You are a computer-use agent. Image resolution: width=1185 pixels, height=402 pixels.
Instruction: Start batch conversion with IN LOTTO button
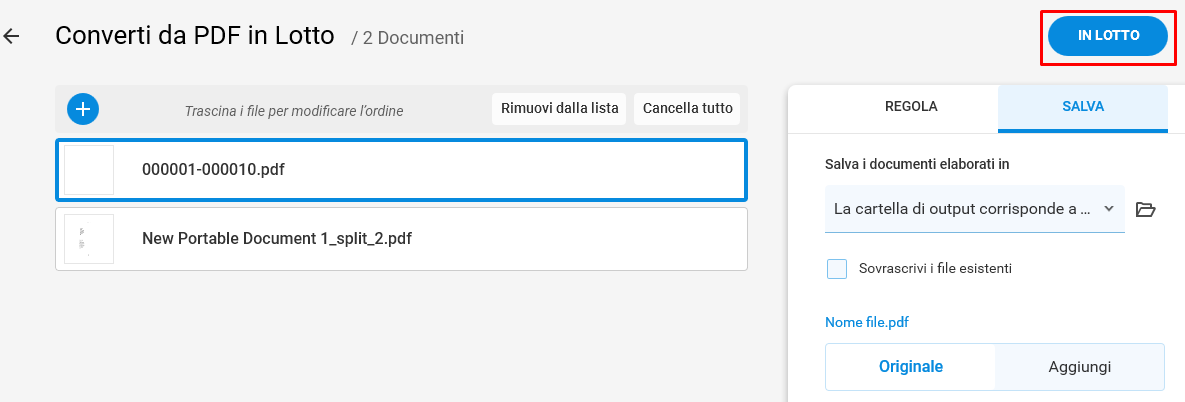[x=1108, y=36]
